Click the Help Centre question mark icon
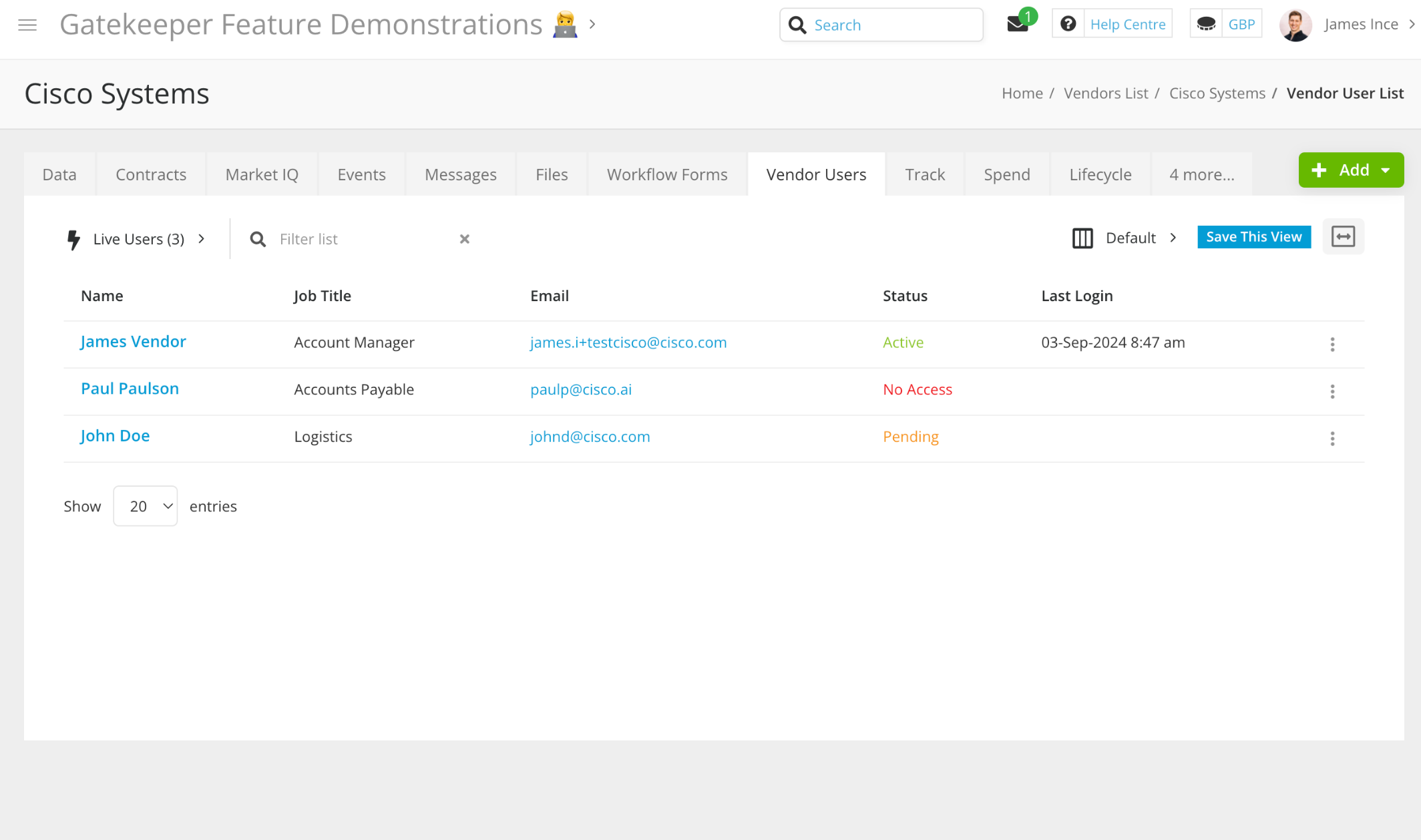Screen dimensions: 1421x840 [x=1068, y=24]
